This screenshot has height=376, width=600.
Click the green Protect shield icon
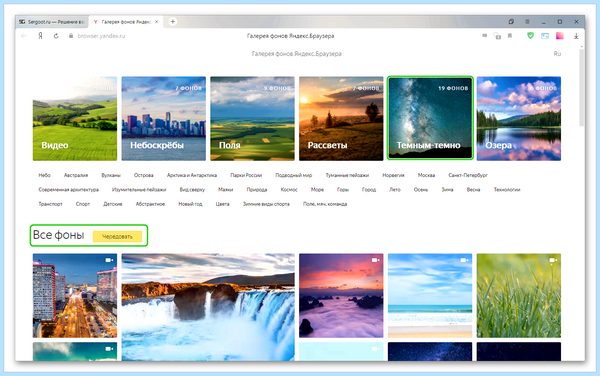(x=530, y=36)
